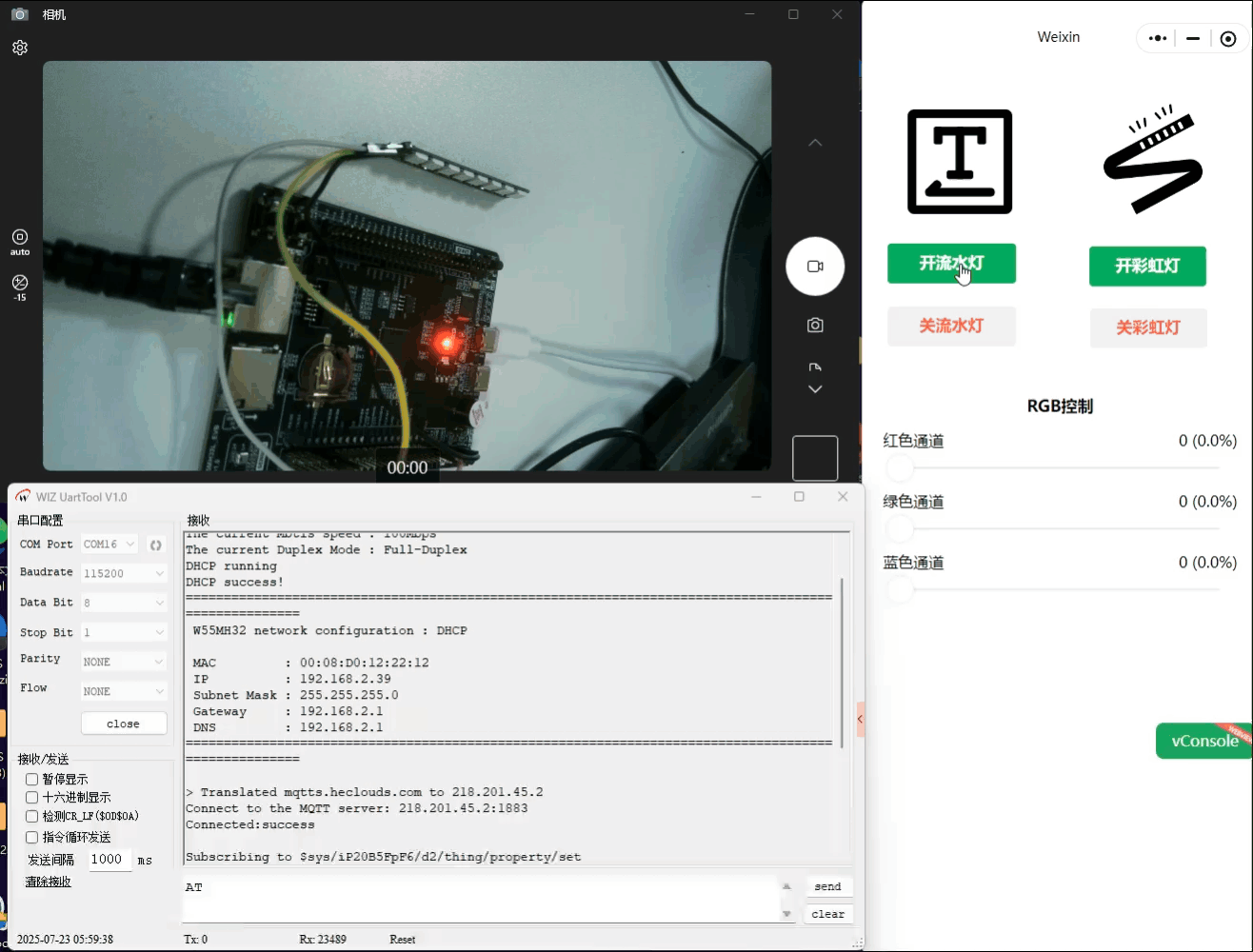Open the Baudrate 115200 dropdown
1253x952 pixels.
tap(124, 574)
